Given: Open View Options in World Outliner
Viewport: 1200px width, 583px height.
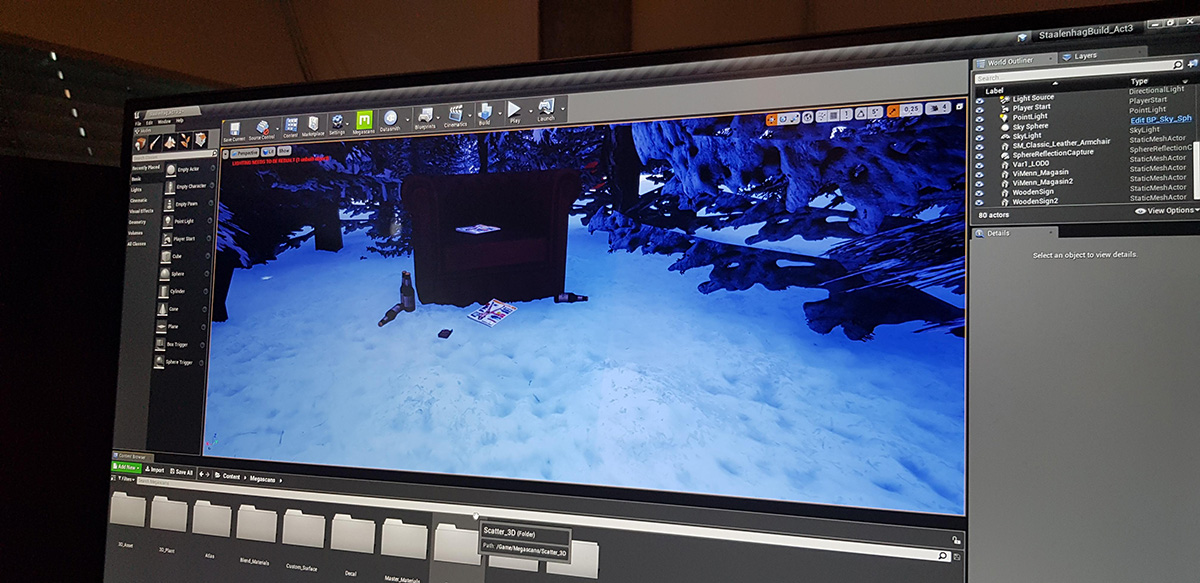Looking at the screenshot, I should [x=1165, y=211].
